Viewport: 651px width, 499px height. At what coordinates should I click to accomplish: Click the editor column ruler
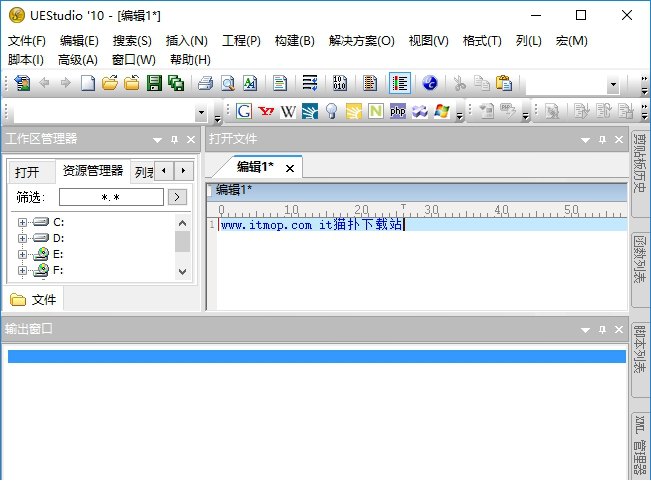tap(417, 210)
